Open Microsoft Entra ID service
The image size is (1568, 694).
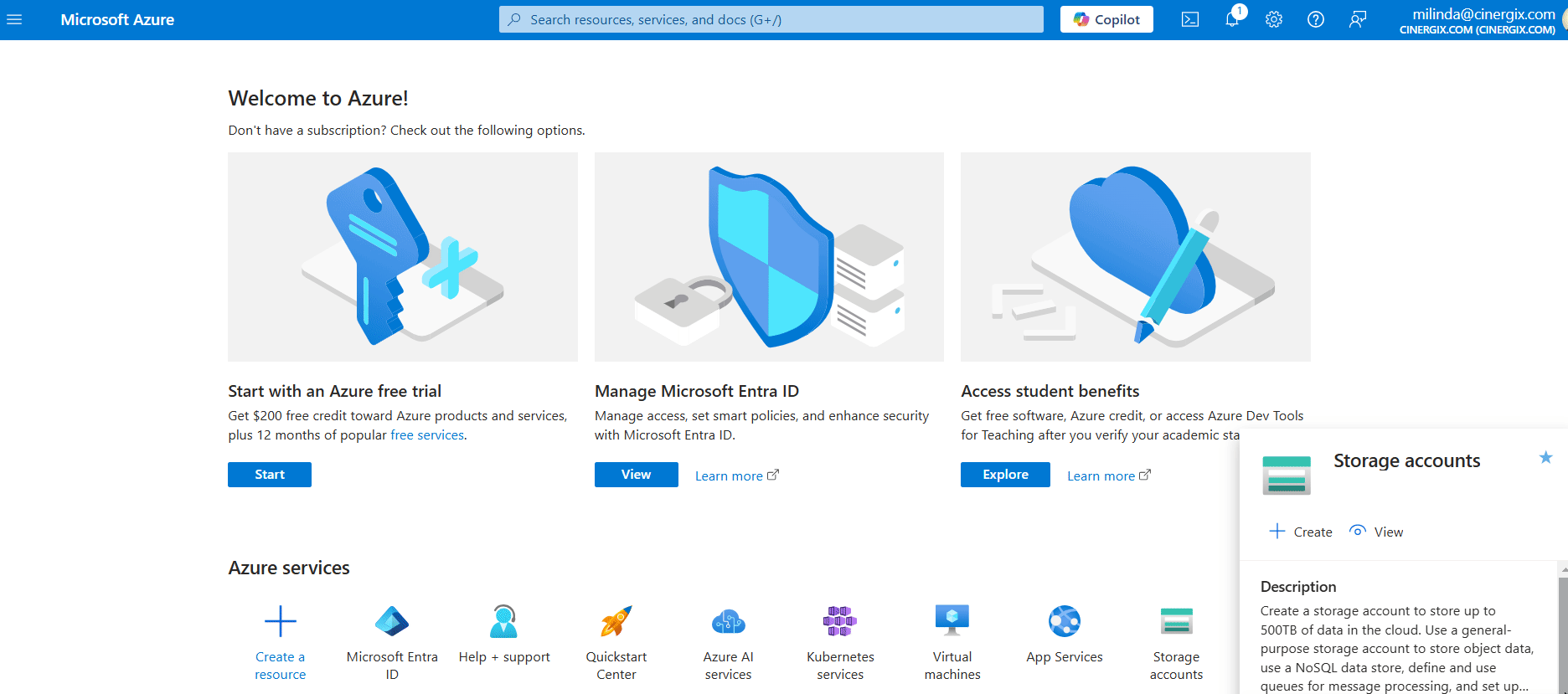pos(392,622)
